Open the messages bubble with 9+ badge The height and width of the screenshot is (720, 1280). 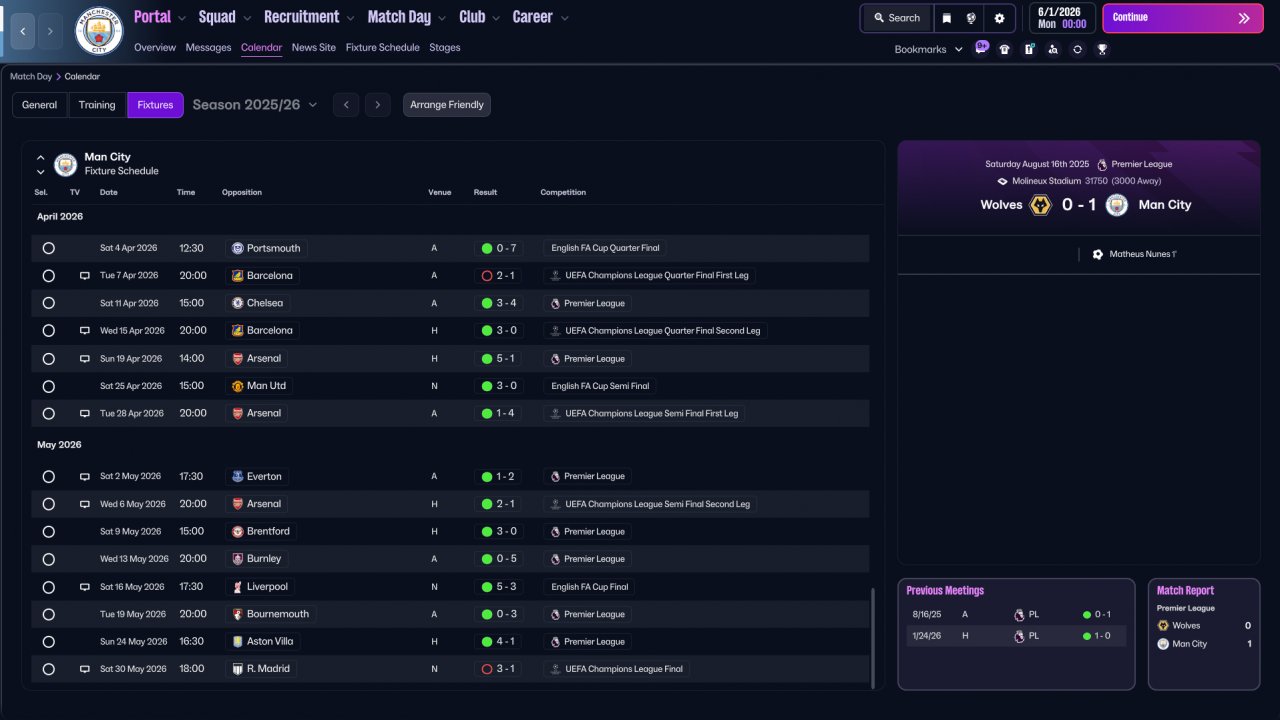click(981, 49)
